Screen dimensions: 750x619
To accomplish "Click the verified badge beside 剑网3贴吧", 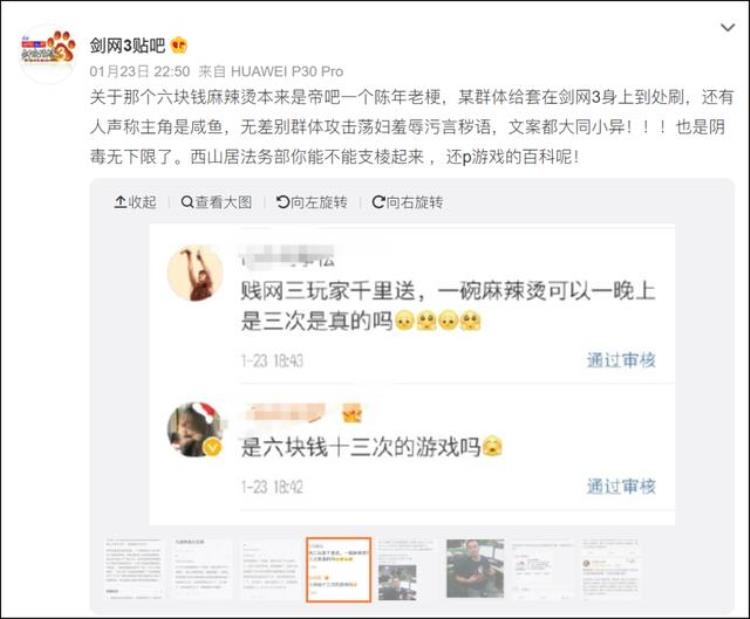I will pyautogui.click(x=178, y=46).
